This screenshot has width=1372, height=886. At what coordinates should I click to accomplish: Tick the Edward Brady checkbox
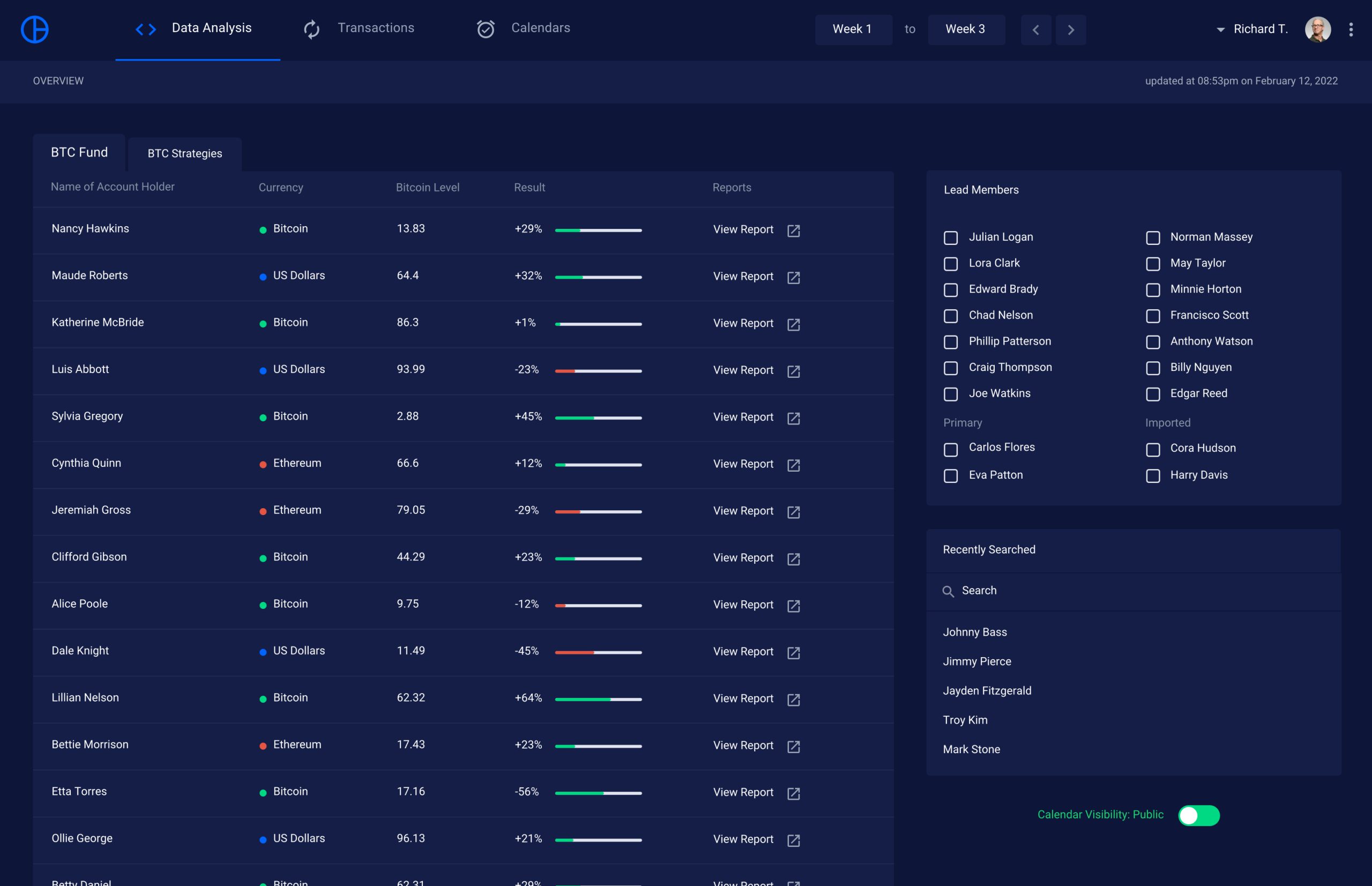950,290
